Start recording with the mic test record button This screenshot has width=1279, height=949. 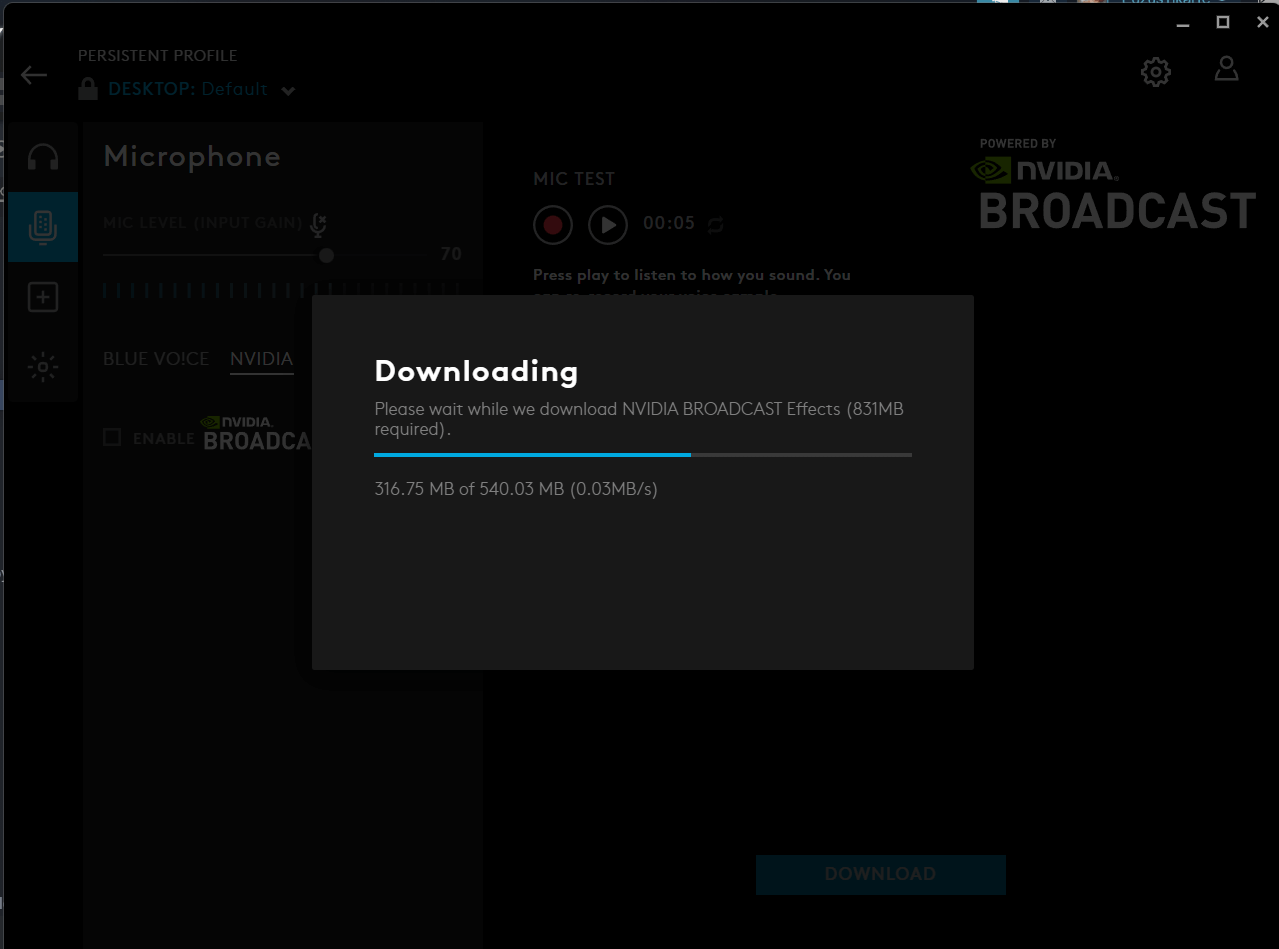point(553,225)
